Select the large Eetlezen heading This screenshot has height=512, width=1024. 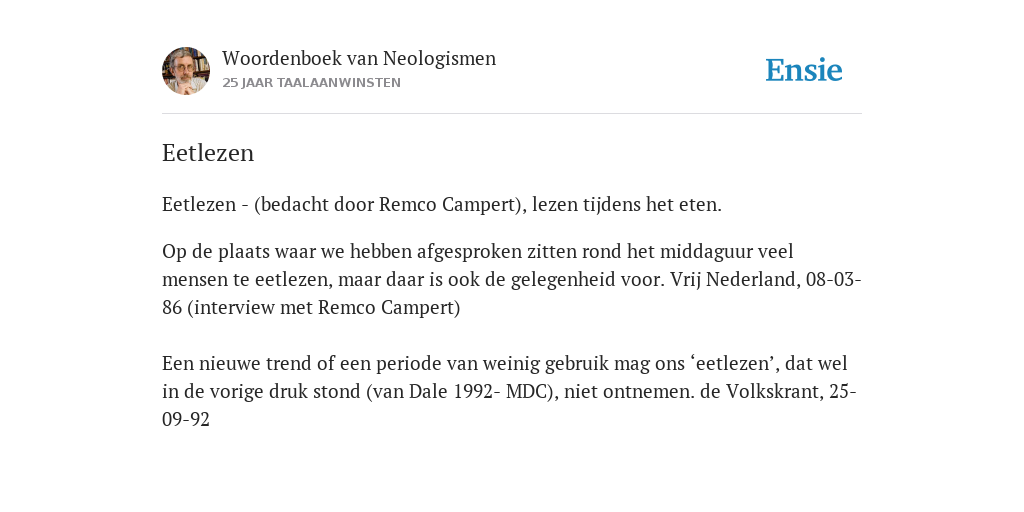(208, 153)
